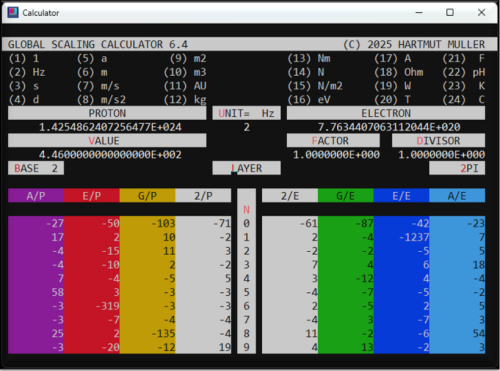Click the ELECTRON header bar

386,113
